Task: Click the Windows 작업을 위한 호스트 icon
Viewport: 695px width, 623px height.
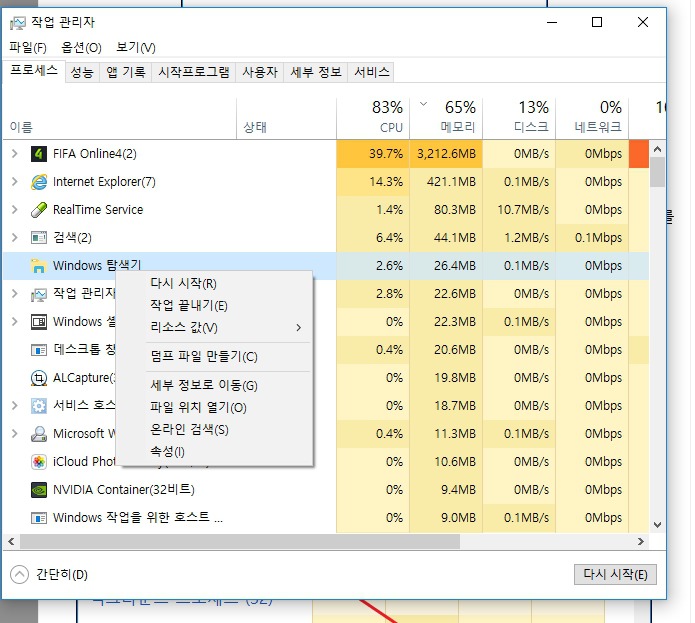Action: coord(39,518)
